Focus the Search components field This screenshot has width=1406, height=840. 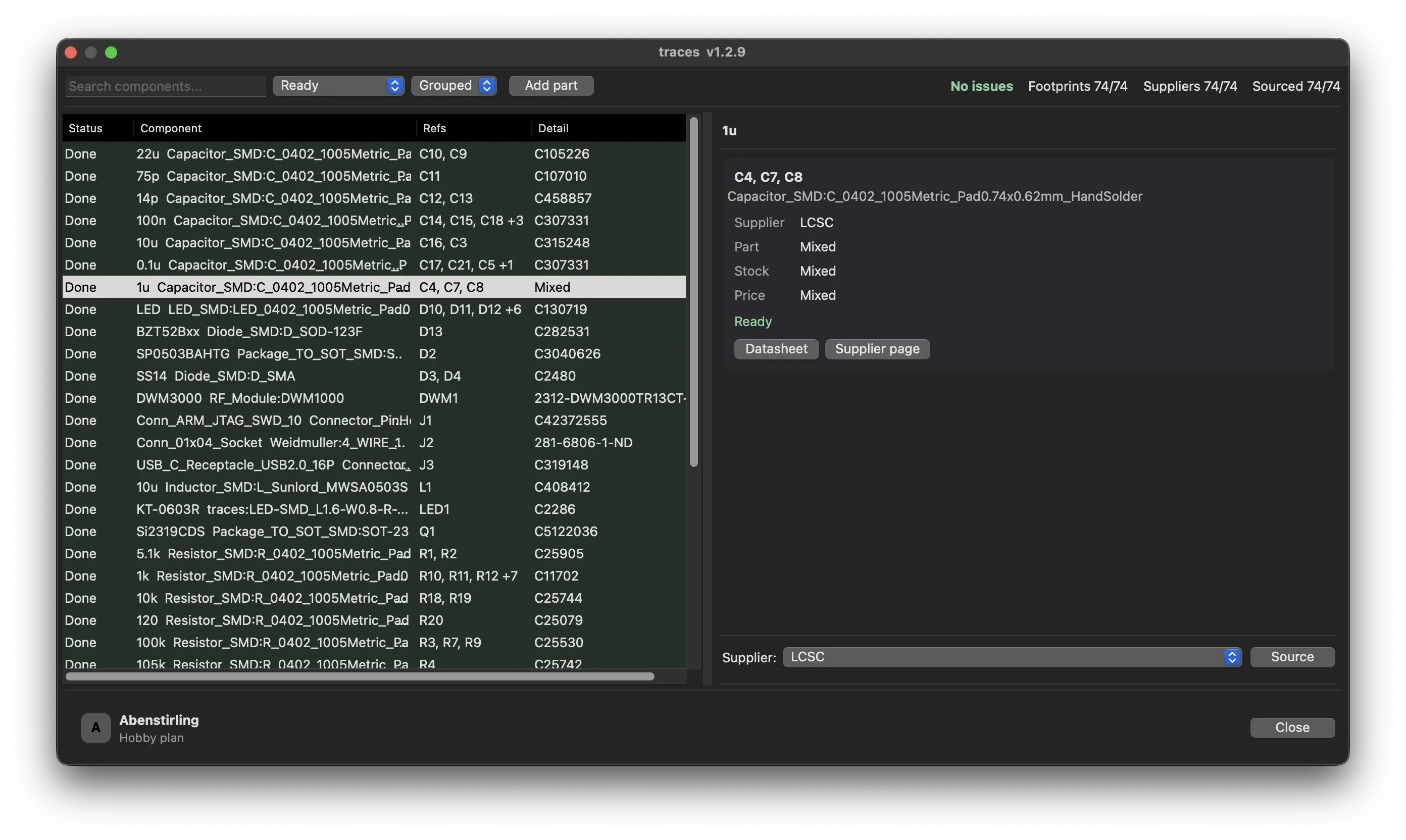point(165,86)
